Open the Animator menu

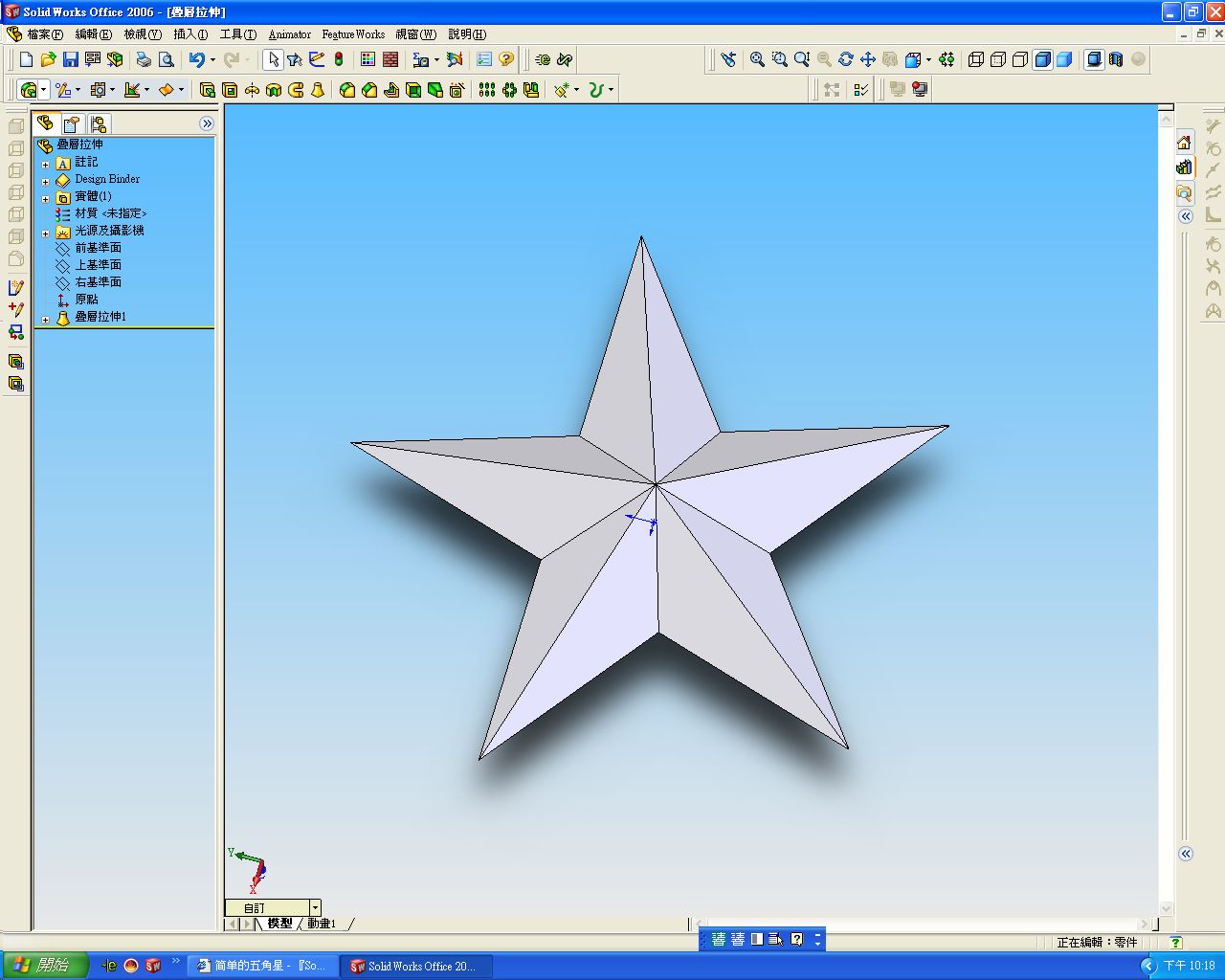pyautogui.click(x=290, y=34)
